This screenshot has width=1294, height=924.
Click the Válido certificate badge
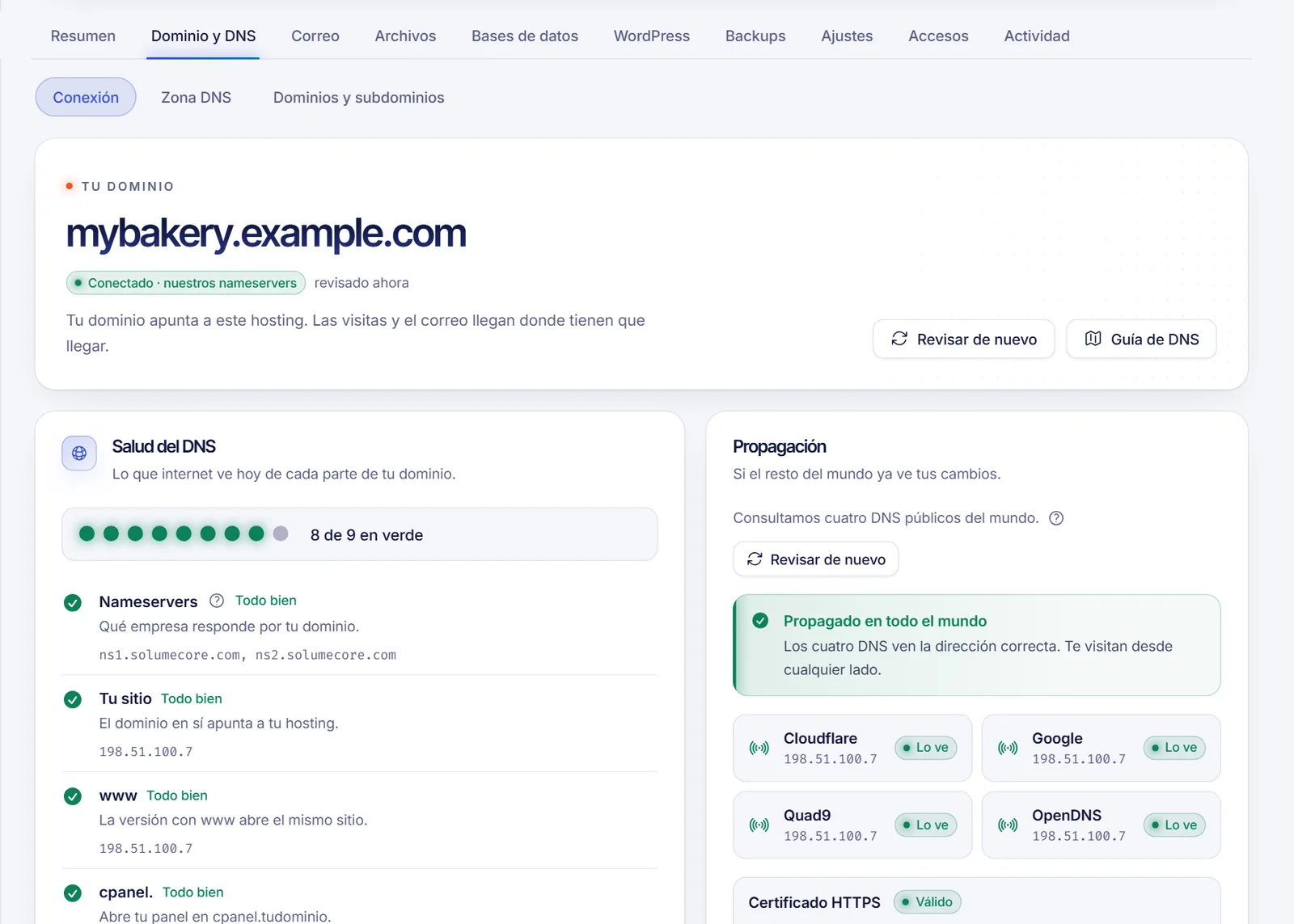928,901
